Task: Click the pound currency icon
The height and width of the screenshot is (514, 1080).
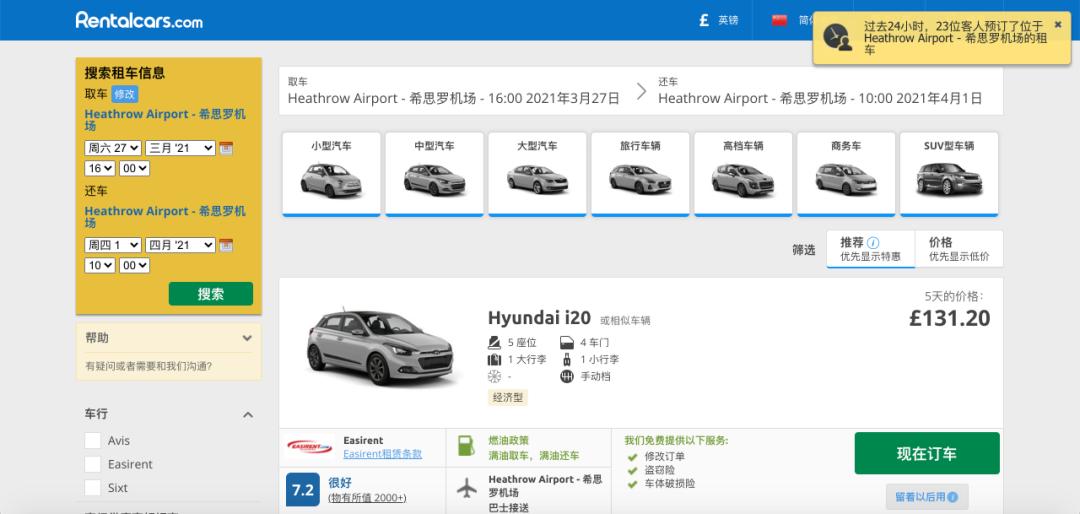Action: pos(703,20)
